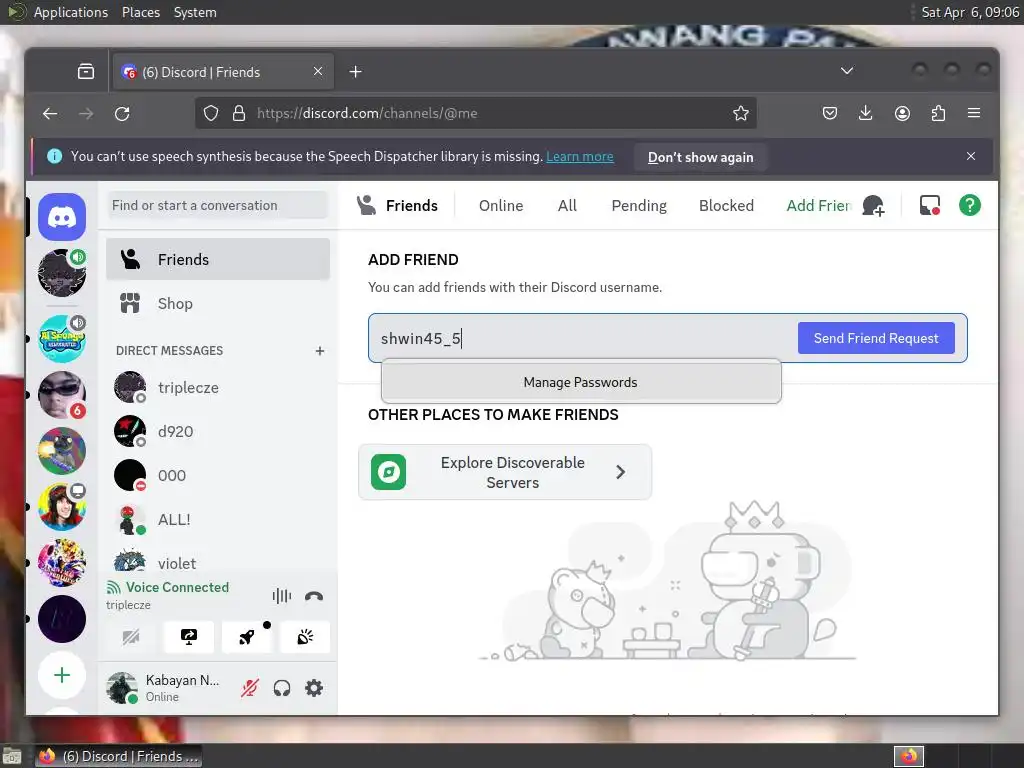Open server with green speaker badge

62,273
